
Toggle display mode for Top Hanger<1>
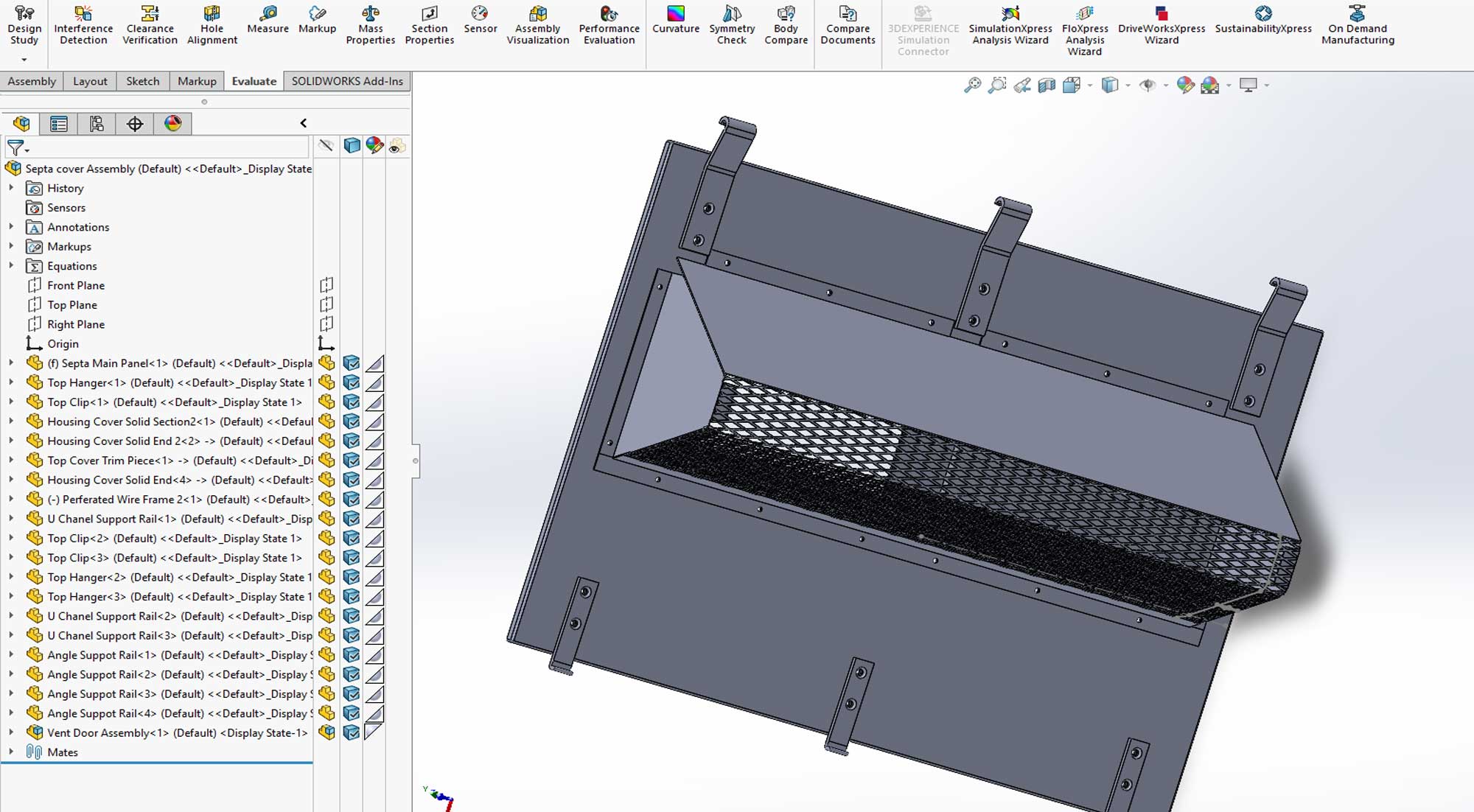(x=352, y=382)
